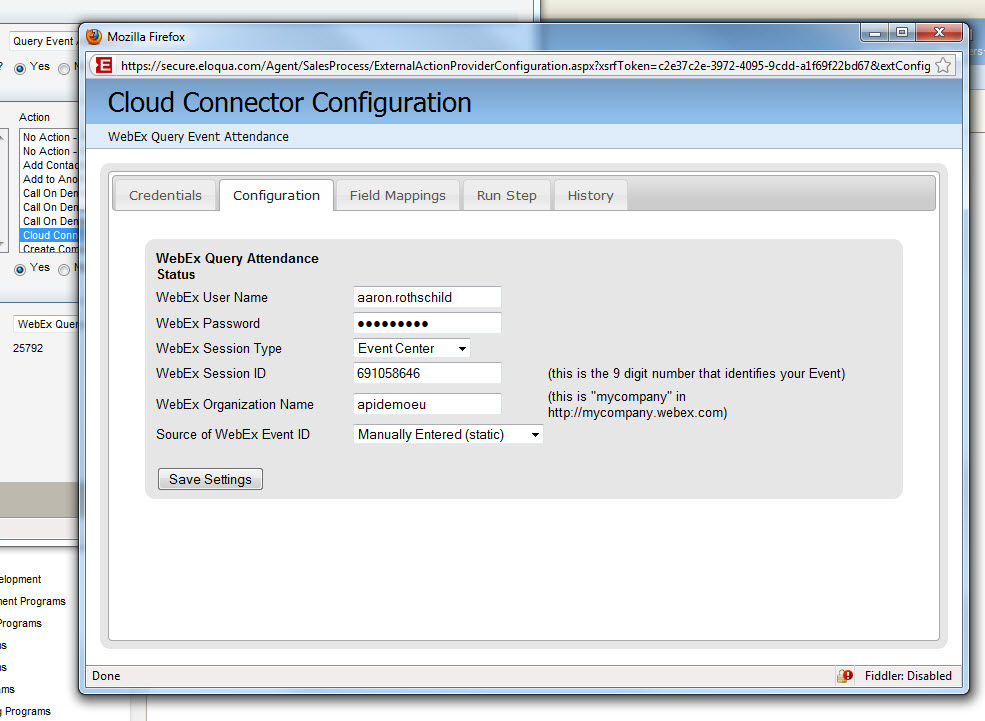This screenshot has height=721, width=985.
Task: Select highlighted Cloud Conn item in Action list
Action: 49,235
